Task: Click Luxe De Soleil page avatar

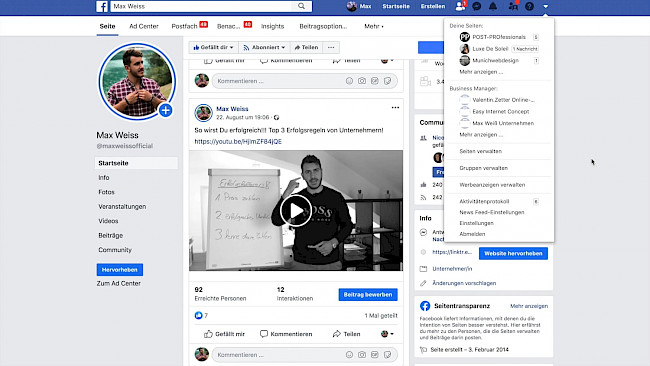Action: pos(465,48)
